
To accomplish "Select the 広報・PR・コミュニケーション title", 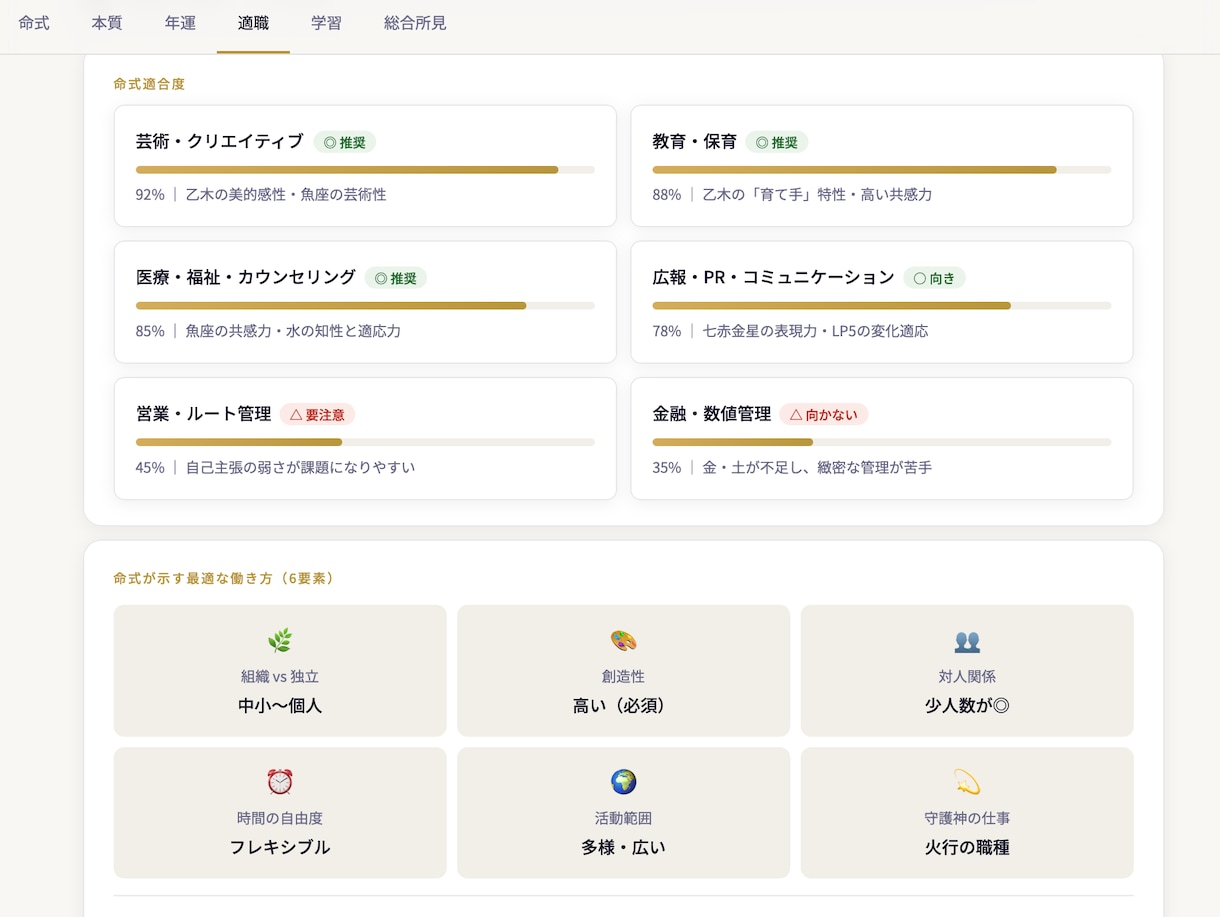I will point(774,278).
